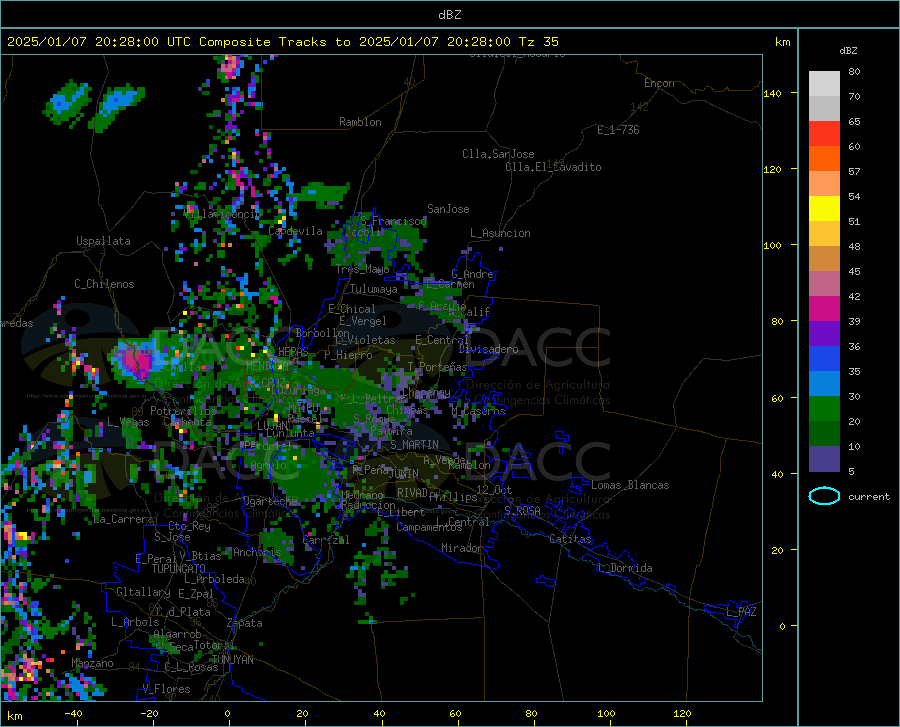This screenshot has width=900, height=727.
Task: Click the 60 dBZ orange swatch
Action: pos(824,158)
